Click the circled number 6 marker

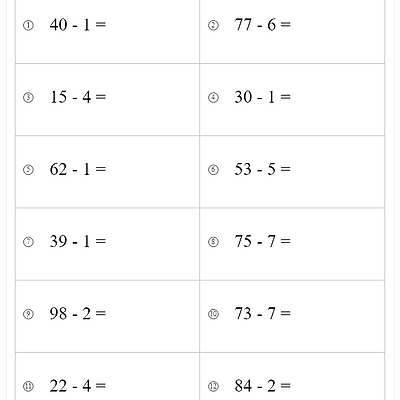(x=213, y=170)
